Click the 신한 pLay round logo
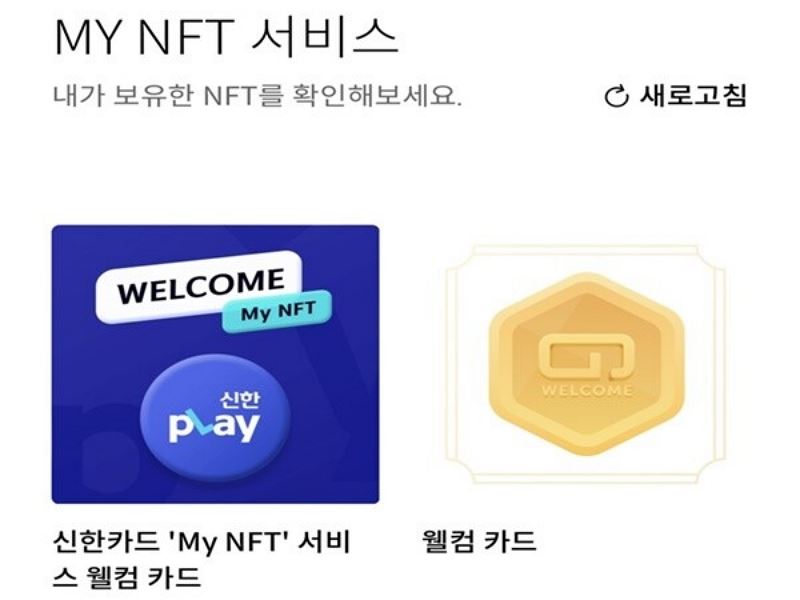 tap(216, 417)
